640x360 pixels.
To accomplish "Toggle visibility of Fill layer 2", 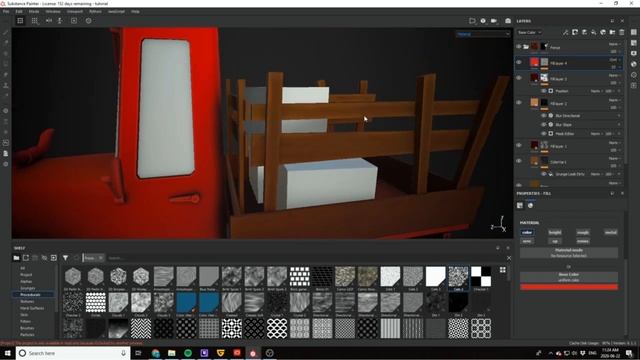I will pos(519,102).
